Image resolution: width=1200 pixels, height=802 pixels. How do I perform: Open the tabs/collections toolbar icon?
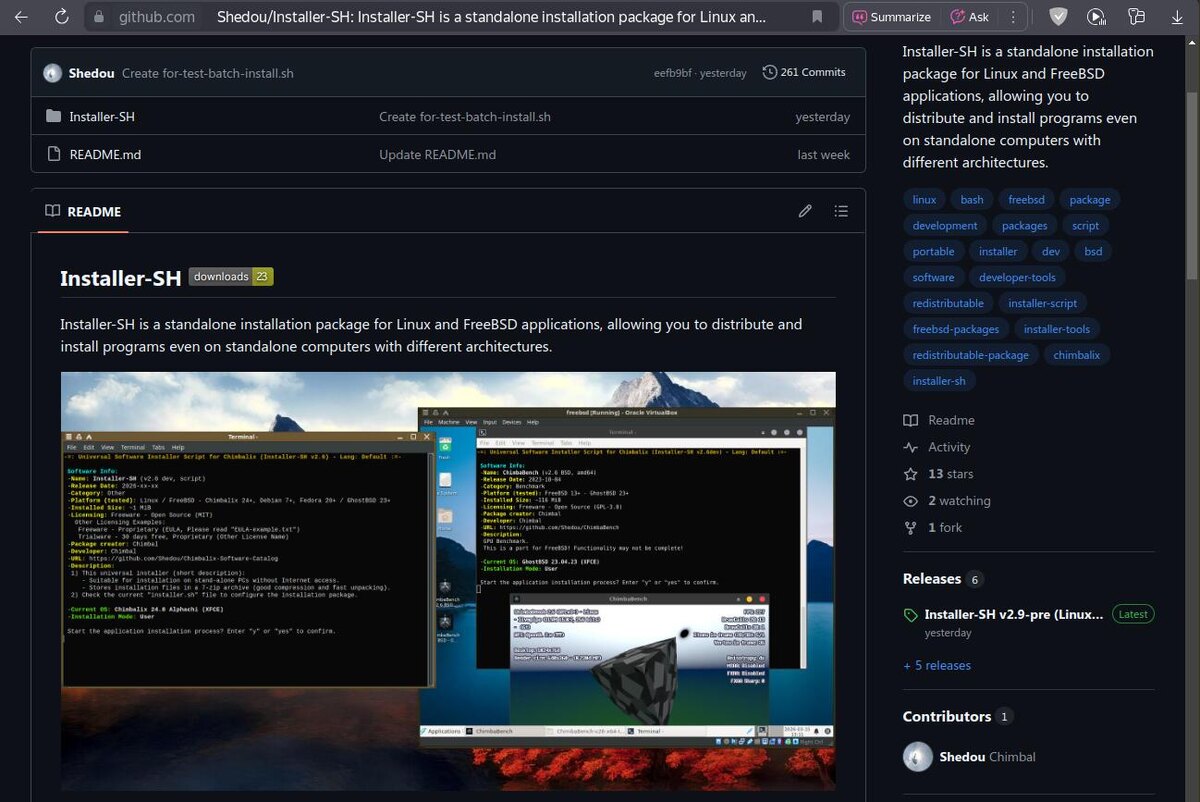point(1136,17)
